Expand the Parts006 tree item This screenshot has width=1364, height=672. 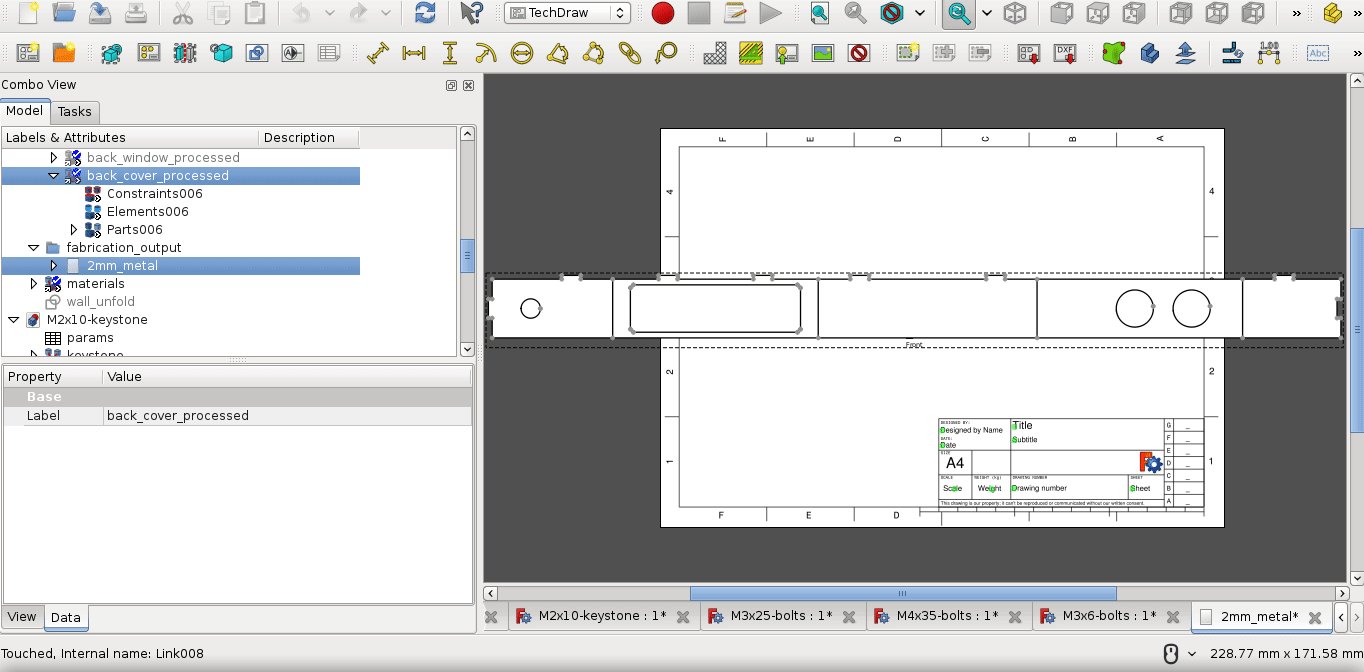tap(72, 229)
